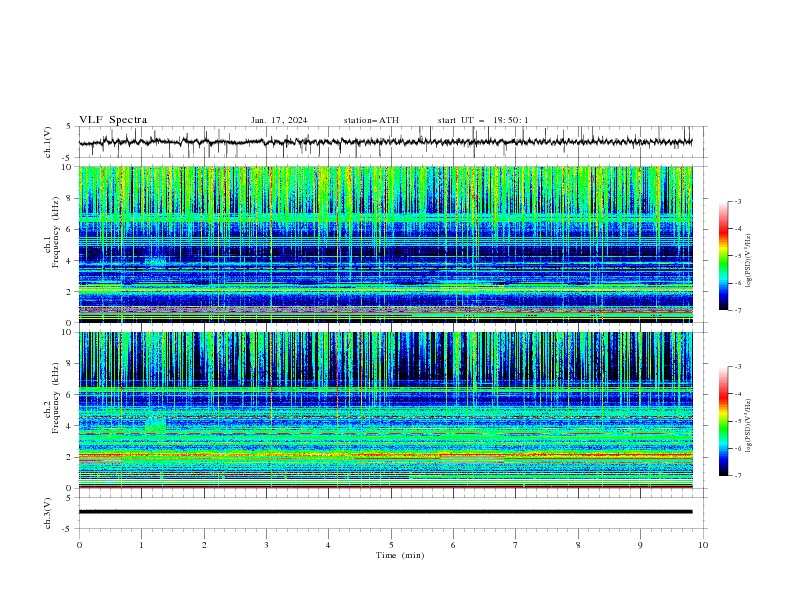Click the "10" kHz tick on ch.1 frequency axis
The image size is (792, 612).
click(x=68, y=167)
